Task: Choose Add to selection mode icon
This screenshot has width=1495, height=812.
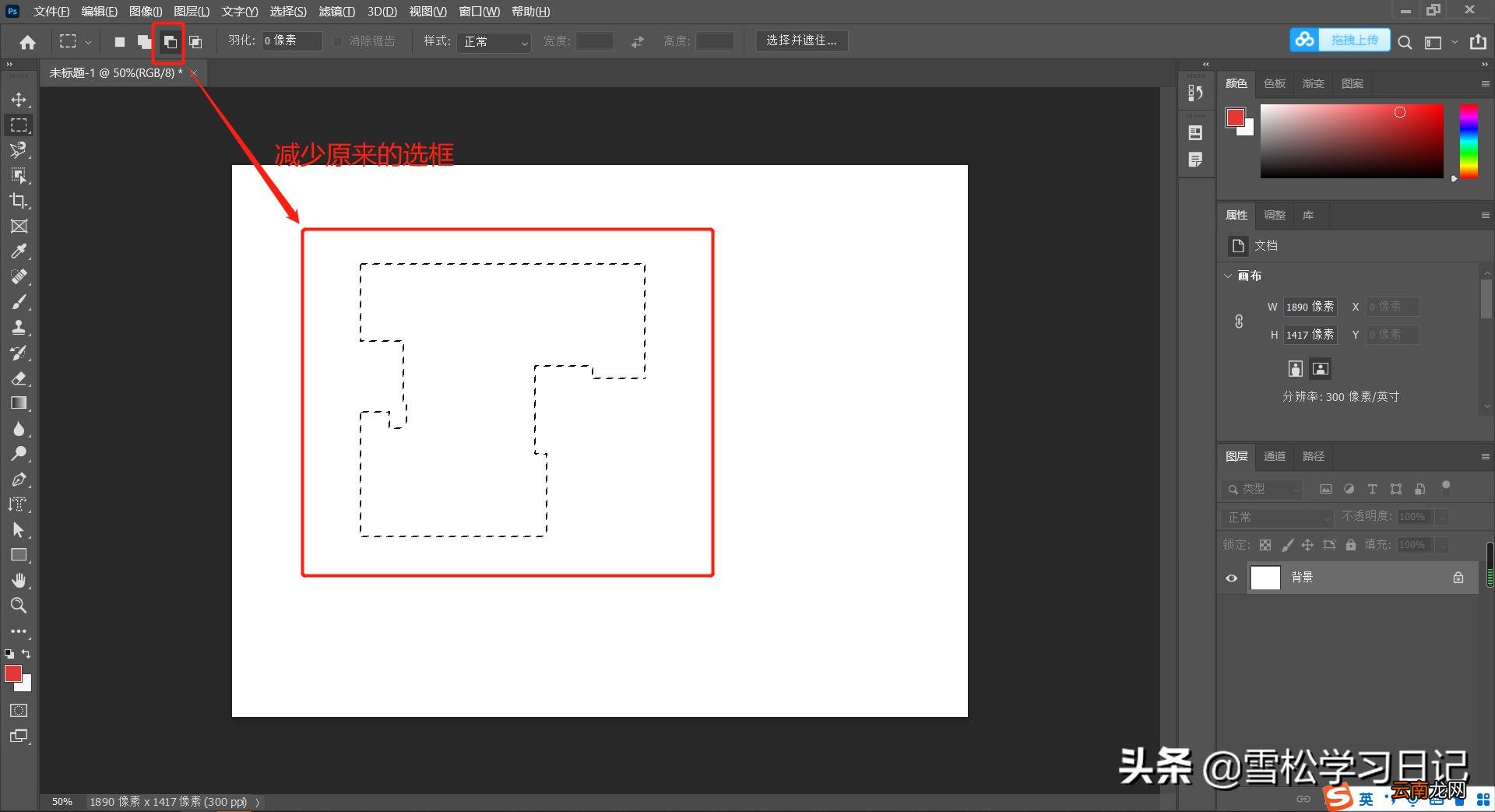Action: click(144, 42)
